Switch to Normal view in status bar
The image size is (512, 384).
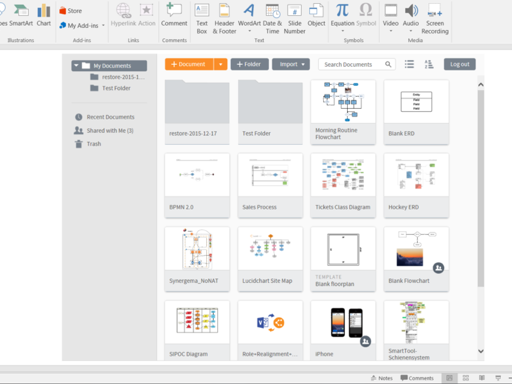[x=449, y=378]
